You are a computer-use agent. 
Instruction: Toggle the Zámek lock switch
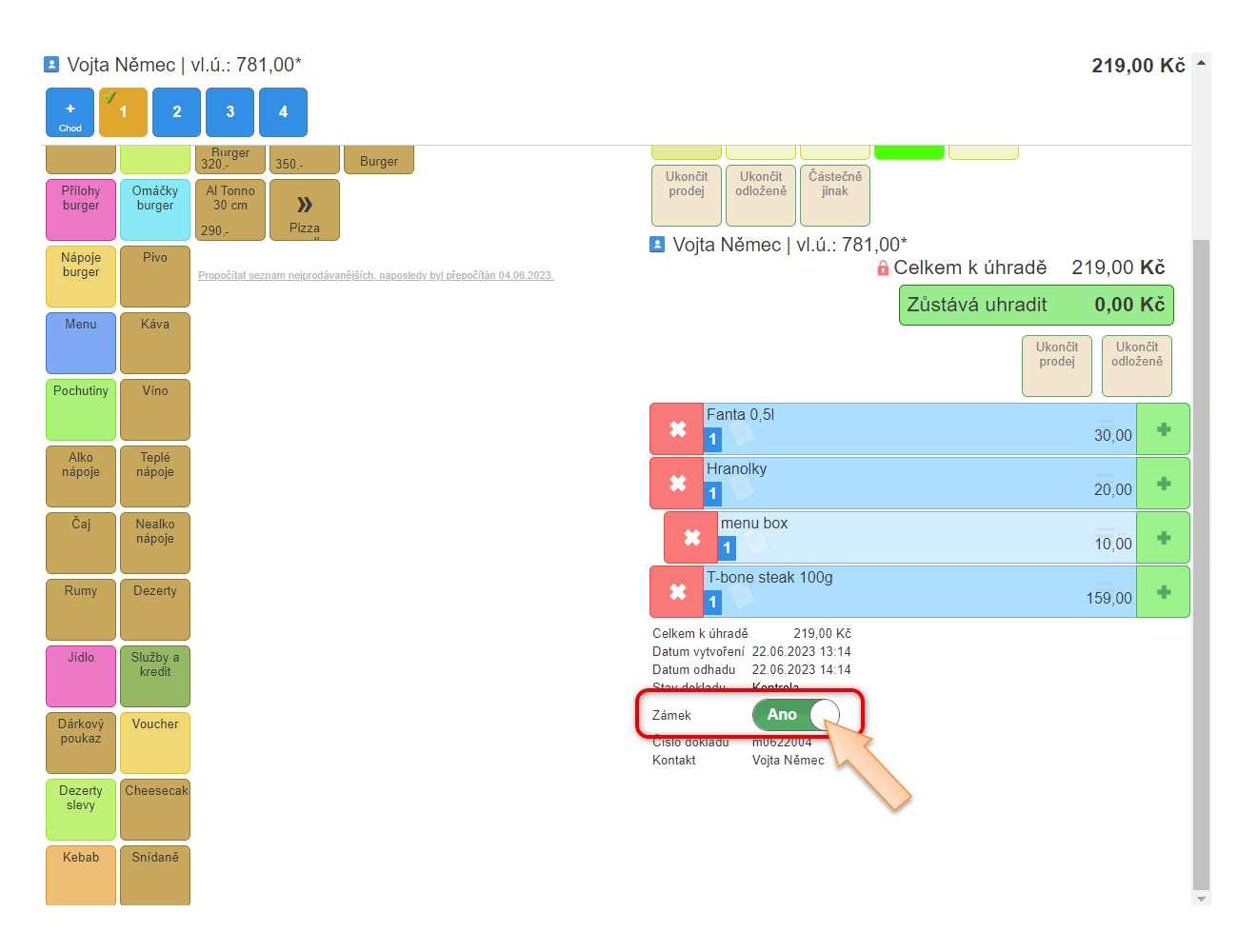pyautogui.click(x=796, y=715)
